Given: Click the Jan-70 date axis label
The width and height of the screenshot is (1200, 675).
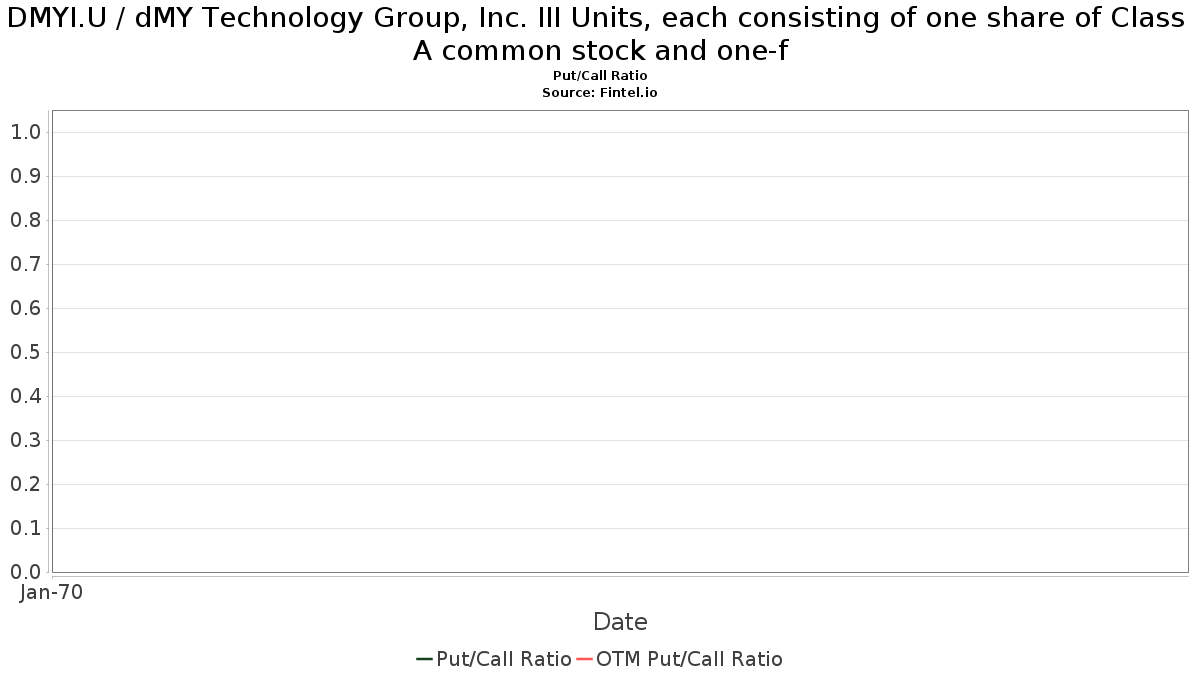Looking at the screenshot, I should [x=52, y=592].
